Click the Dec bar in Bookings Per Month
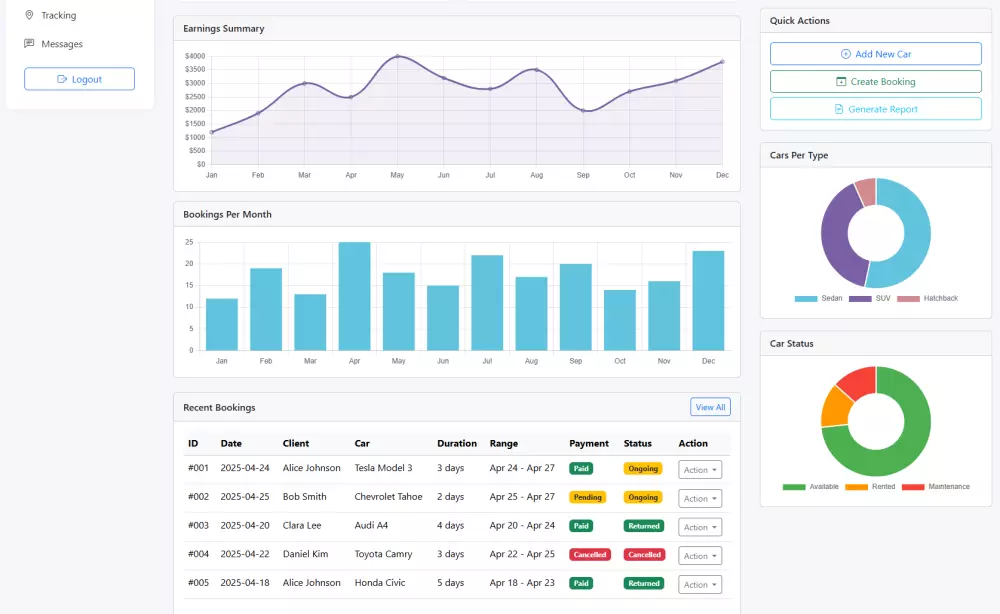Screen dimensions: 1000x614 tap(709, 300)
